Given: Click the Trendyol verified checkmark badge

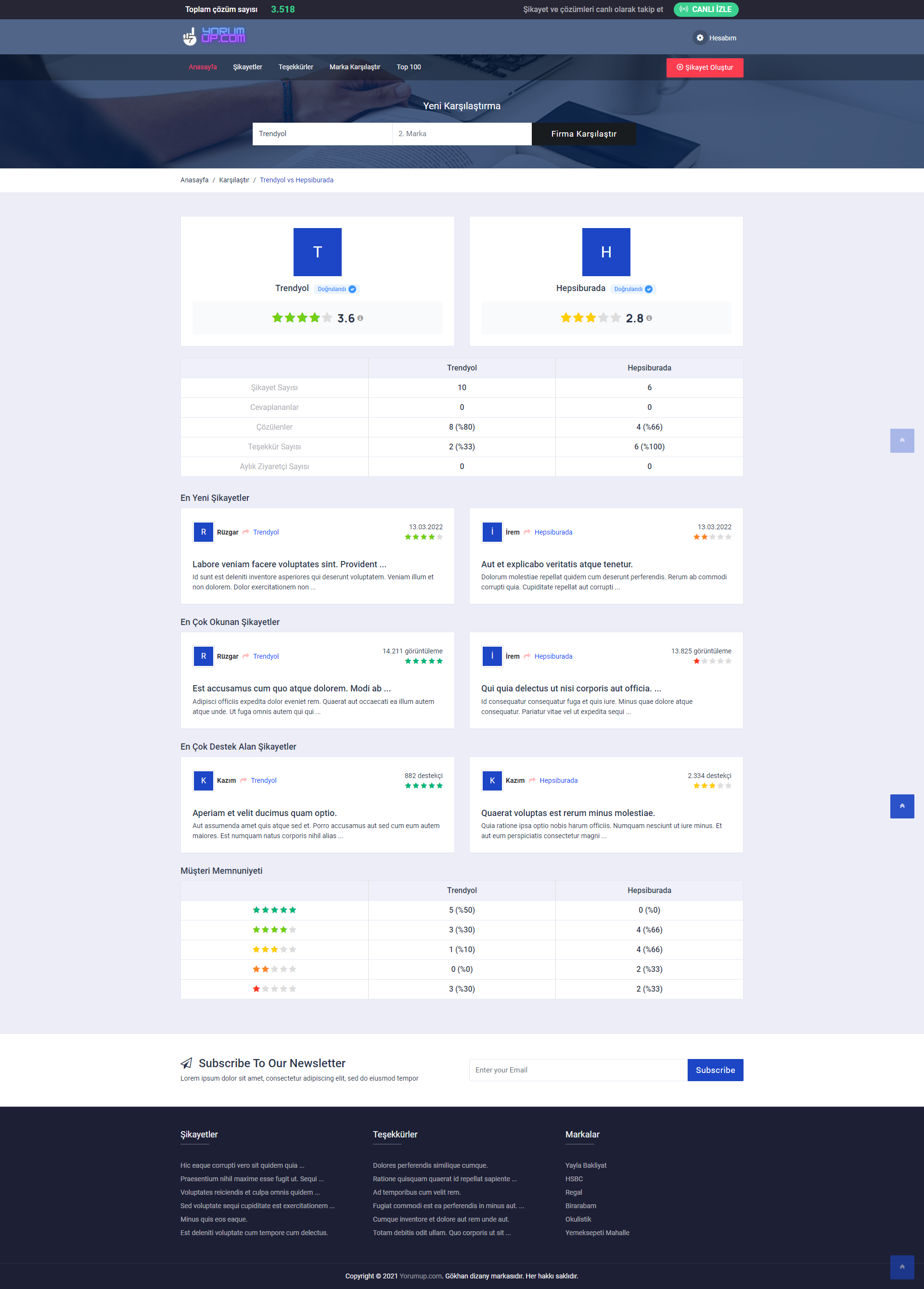Looking at the screenshot, I should [x=353, y=289].
